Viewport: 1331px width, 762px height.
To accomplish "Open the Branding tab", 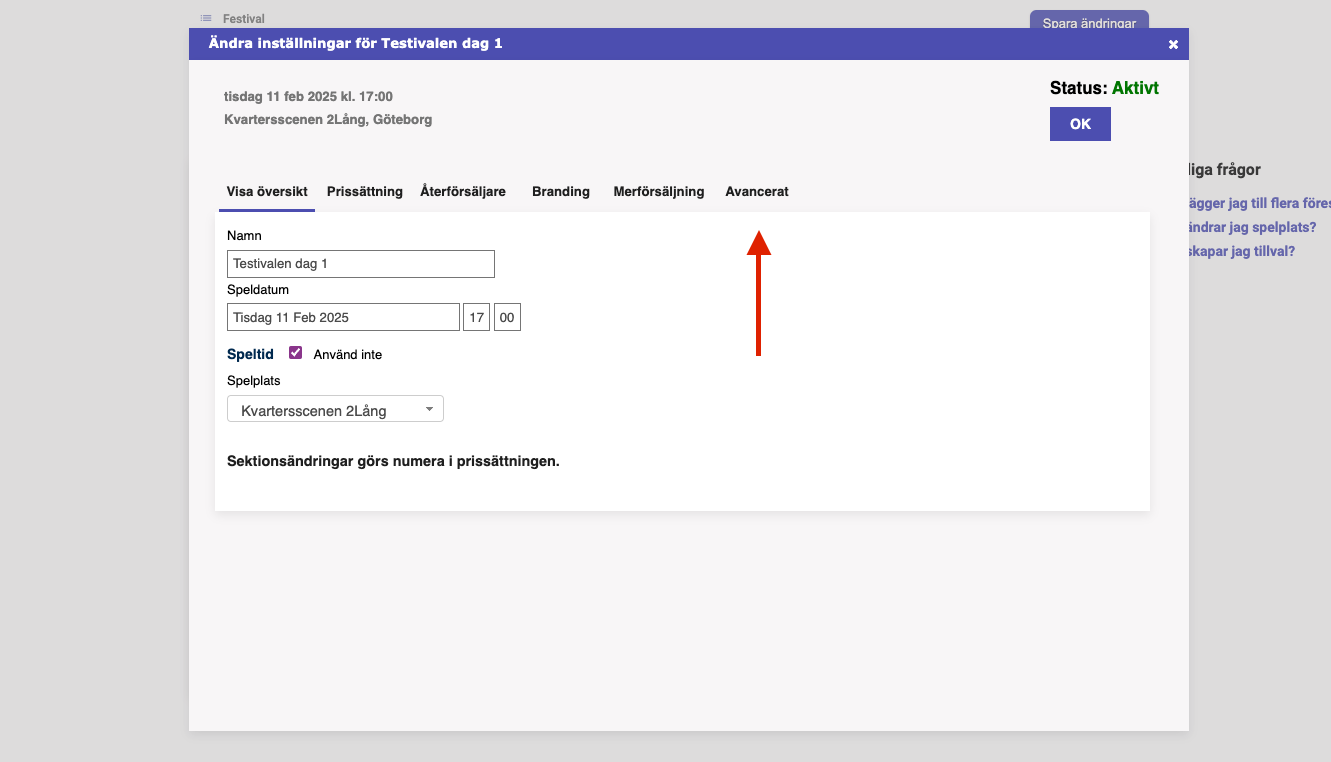I will point(561,191).
